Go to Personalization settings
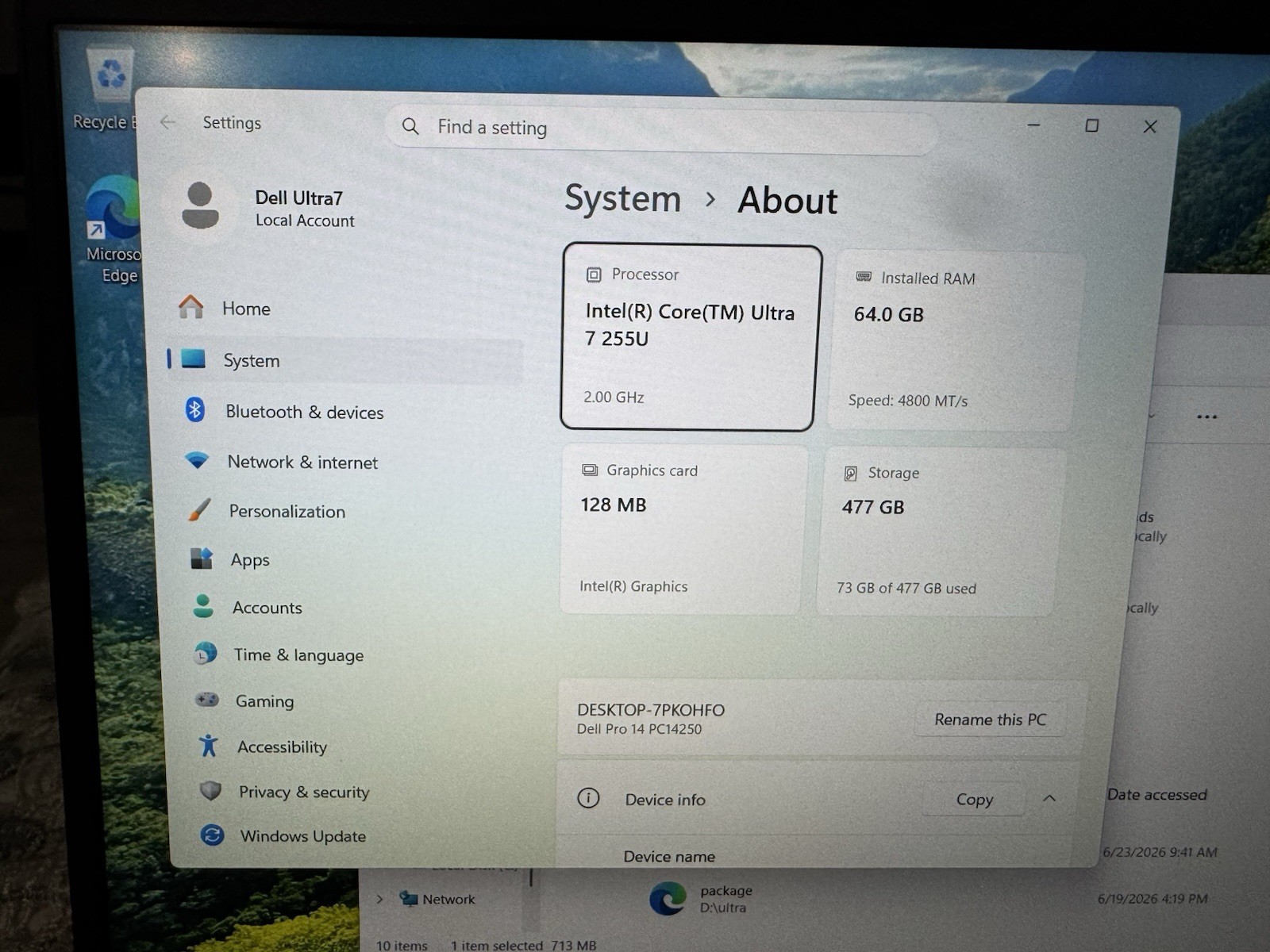The height and width of the screenshot is (952, 1270). click(x=349, y=511)
